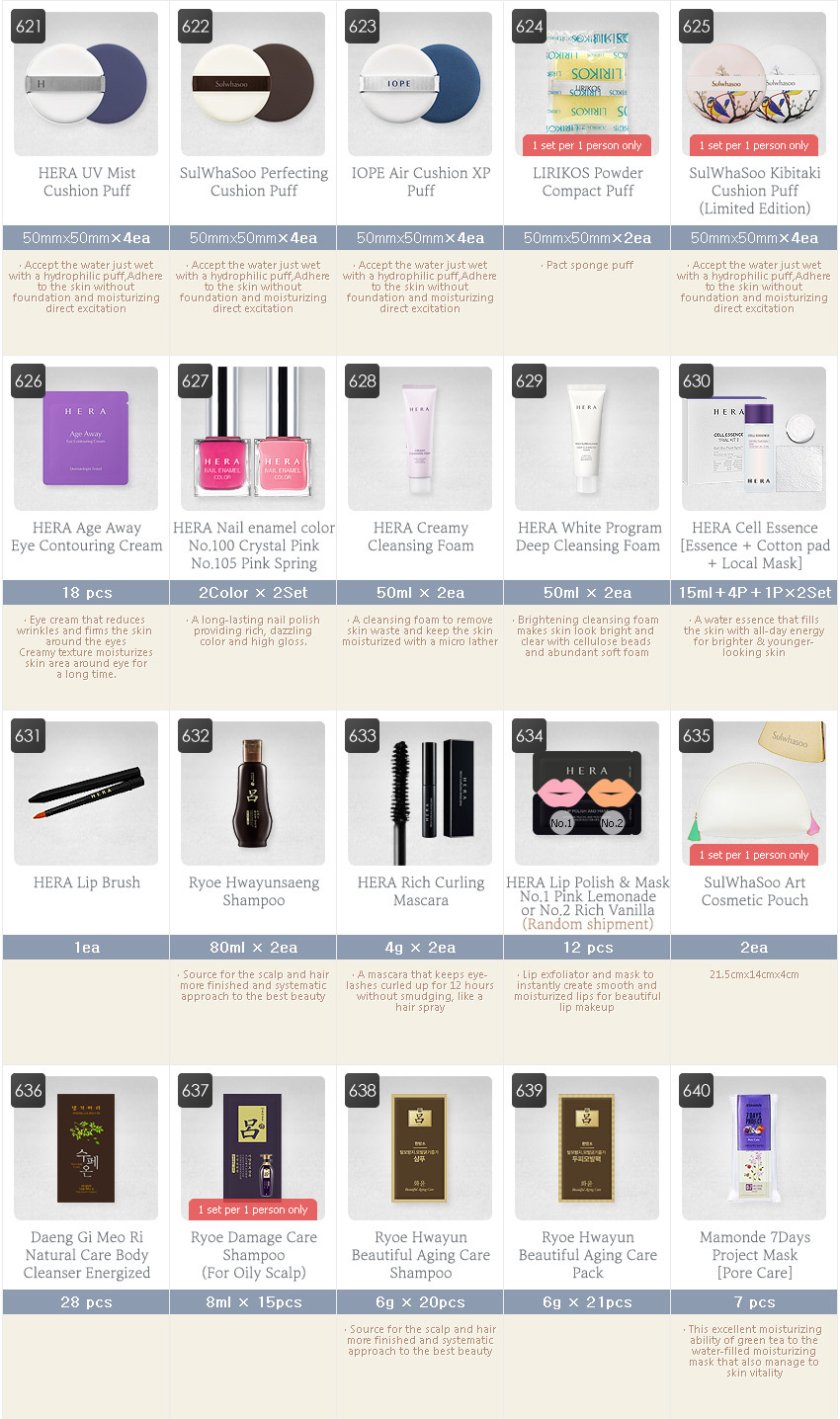Click item number badge 630

(697, 381)
